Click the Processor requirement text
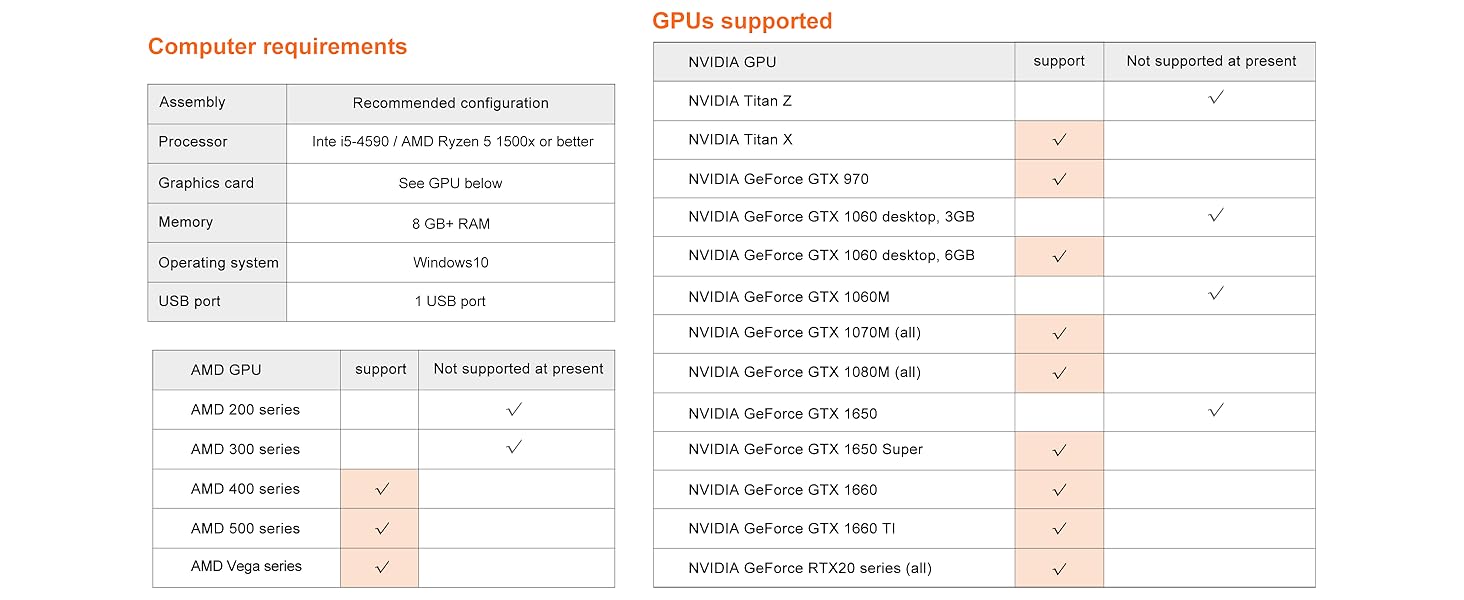 pos(452,142)
